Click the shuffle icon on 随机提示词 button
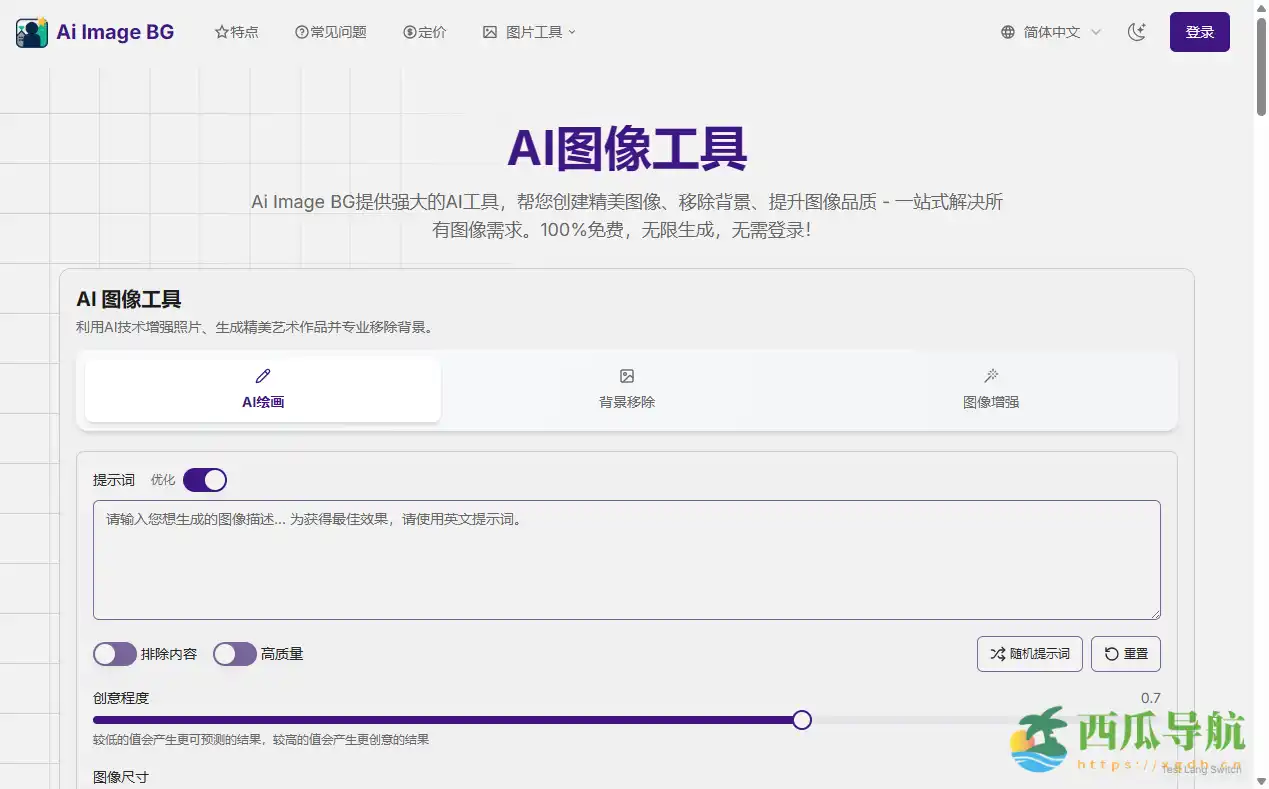1269x789 pixels. pyautogui.click(x=995, y=654)
